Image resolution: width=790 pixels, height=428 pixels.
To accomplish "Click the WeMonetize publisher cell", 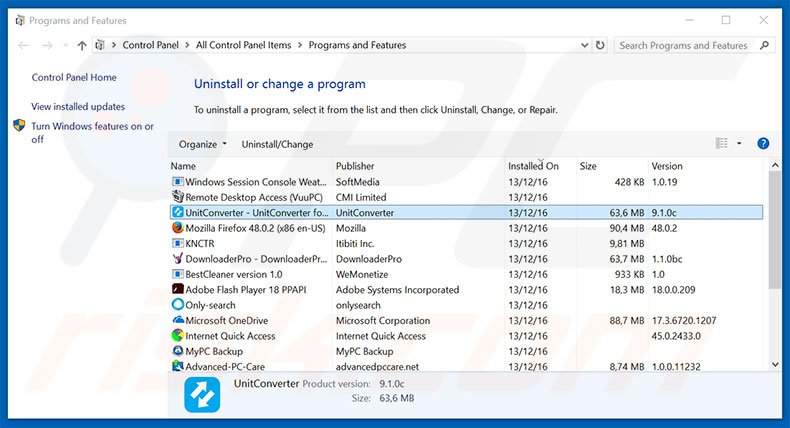I will click(x=362, y=274).
